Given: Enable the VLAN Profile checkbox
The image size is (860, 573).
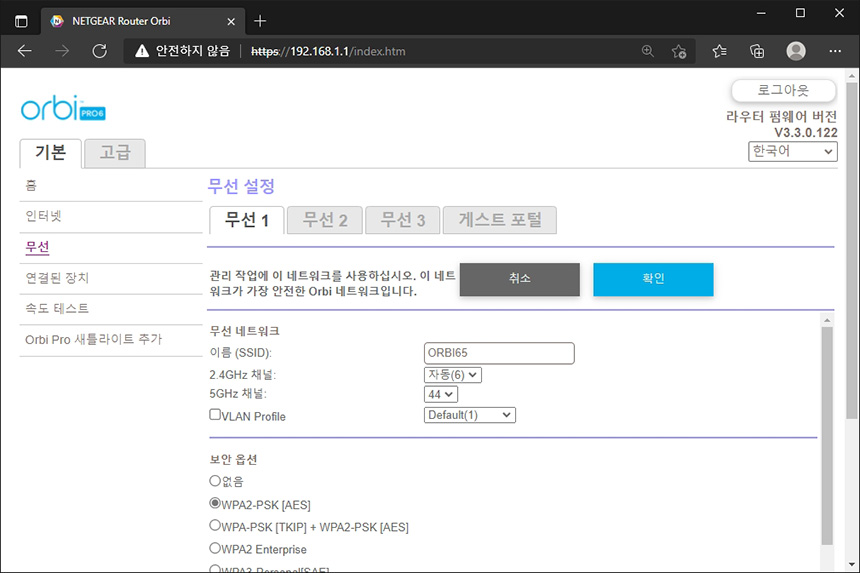Looking at the screenshot, I should (215, 415).
